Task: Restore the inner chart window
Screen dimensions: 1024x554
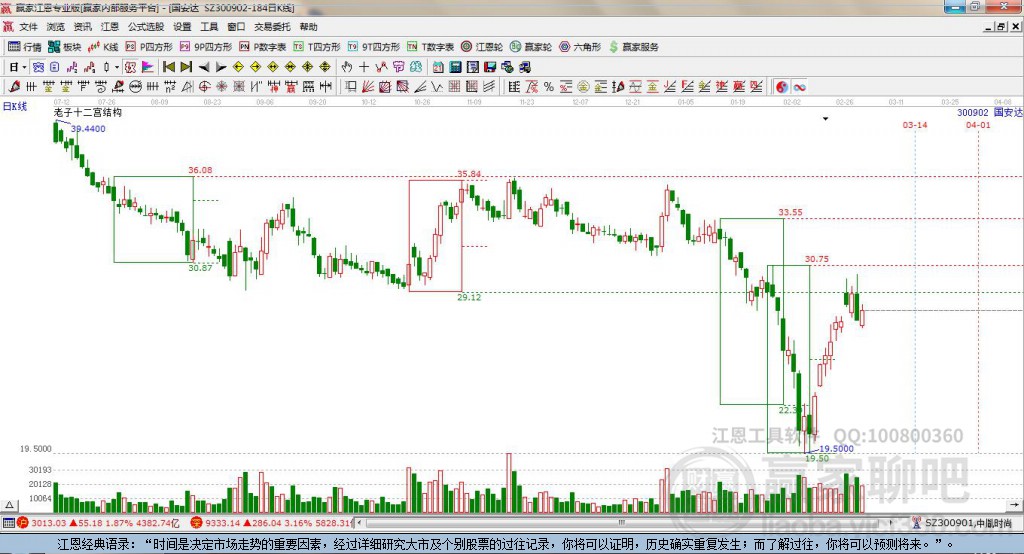Action: coord(1001,27)
